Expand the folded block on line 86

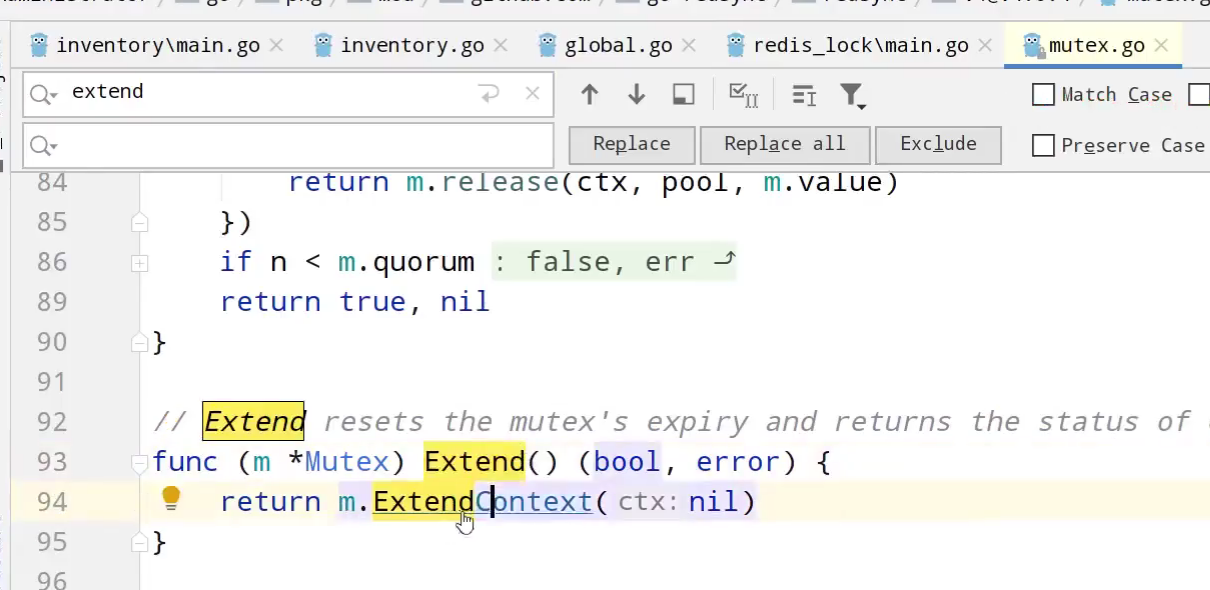pyautogui.click(x=140, y=263)
